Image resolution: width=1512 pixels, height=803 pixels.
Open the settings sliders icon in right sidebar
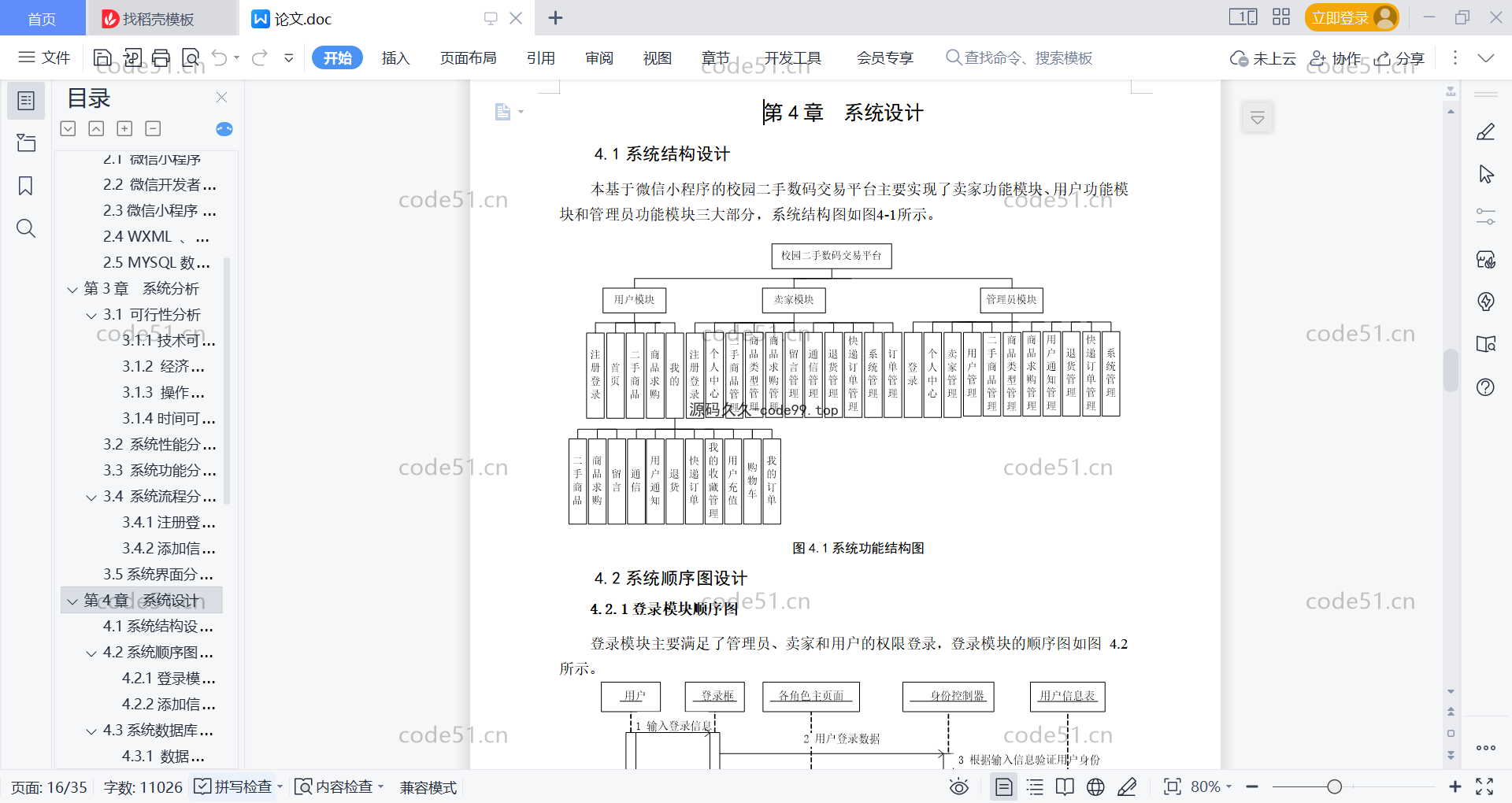pos(1486,216)
